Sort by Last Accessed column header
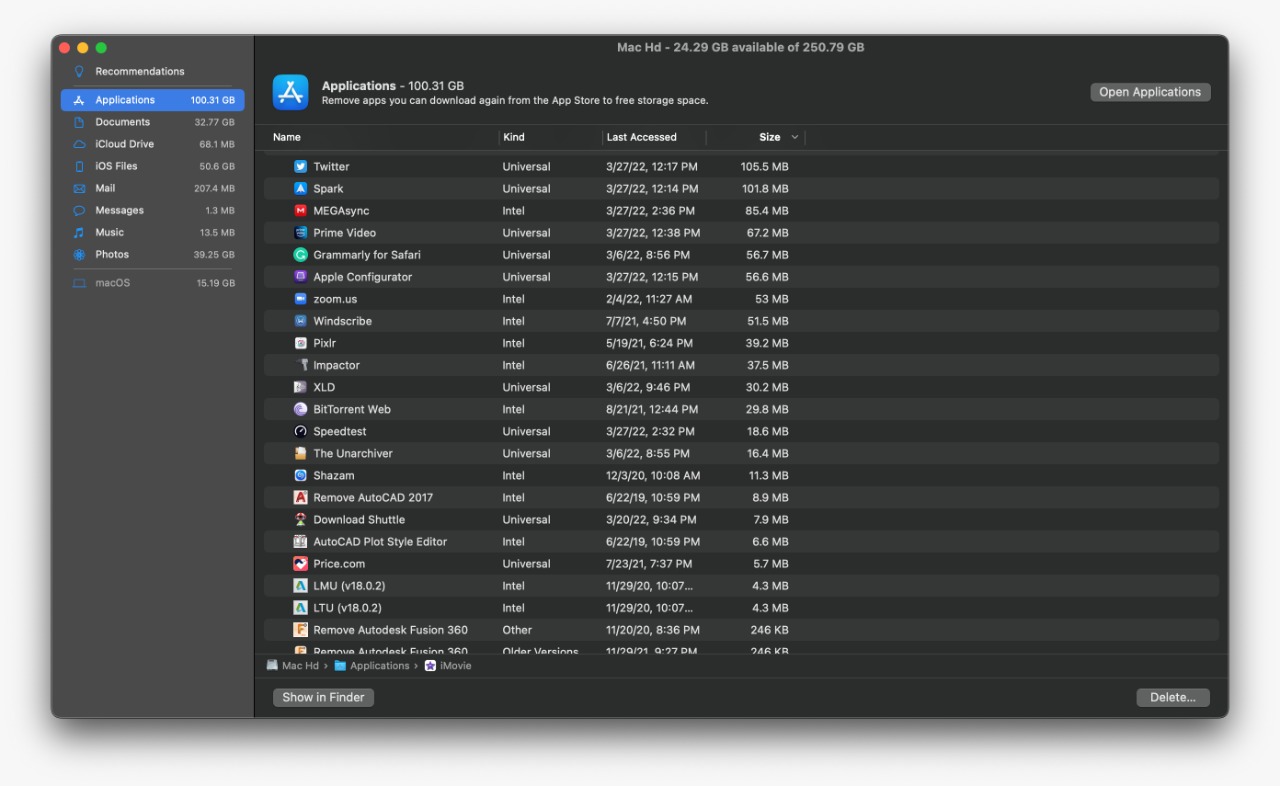This screenshot has width=1280, height=786. pos(641,137)
